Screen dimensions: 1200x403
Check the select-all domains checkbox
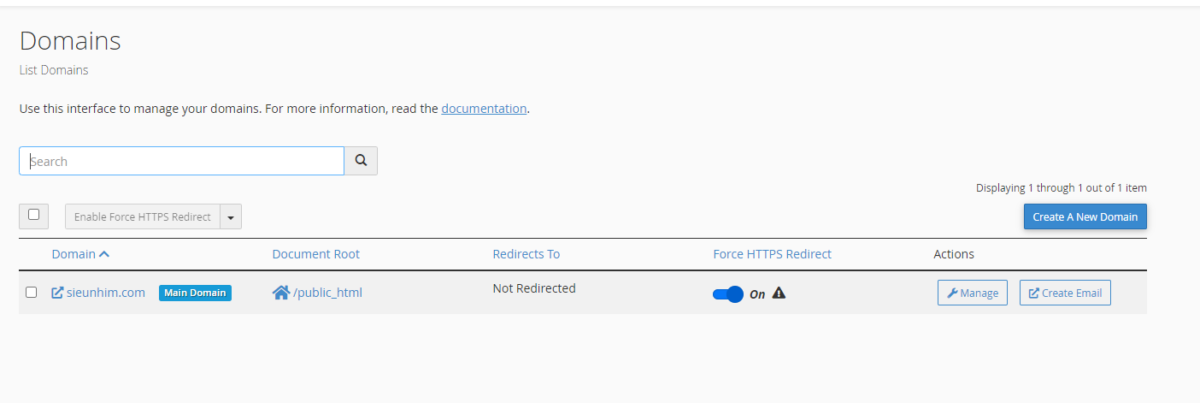pyautogui.click(x=34, y=215)
